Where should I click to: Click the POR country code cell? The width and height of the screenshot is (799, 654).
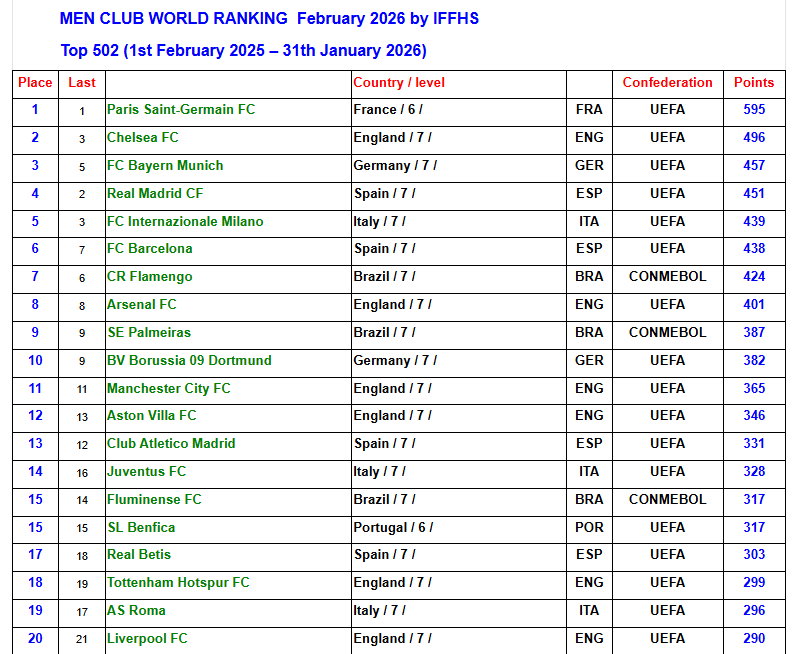click(589, 527)
